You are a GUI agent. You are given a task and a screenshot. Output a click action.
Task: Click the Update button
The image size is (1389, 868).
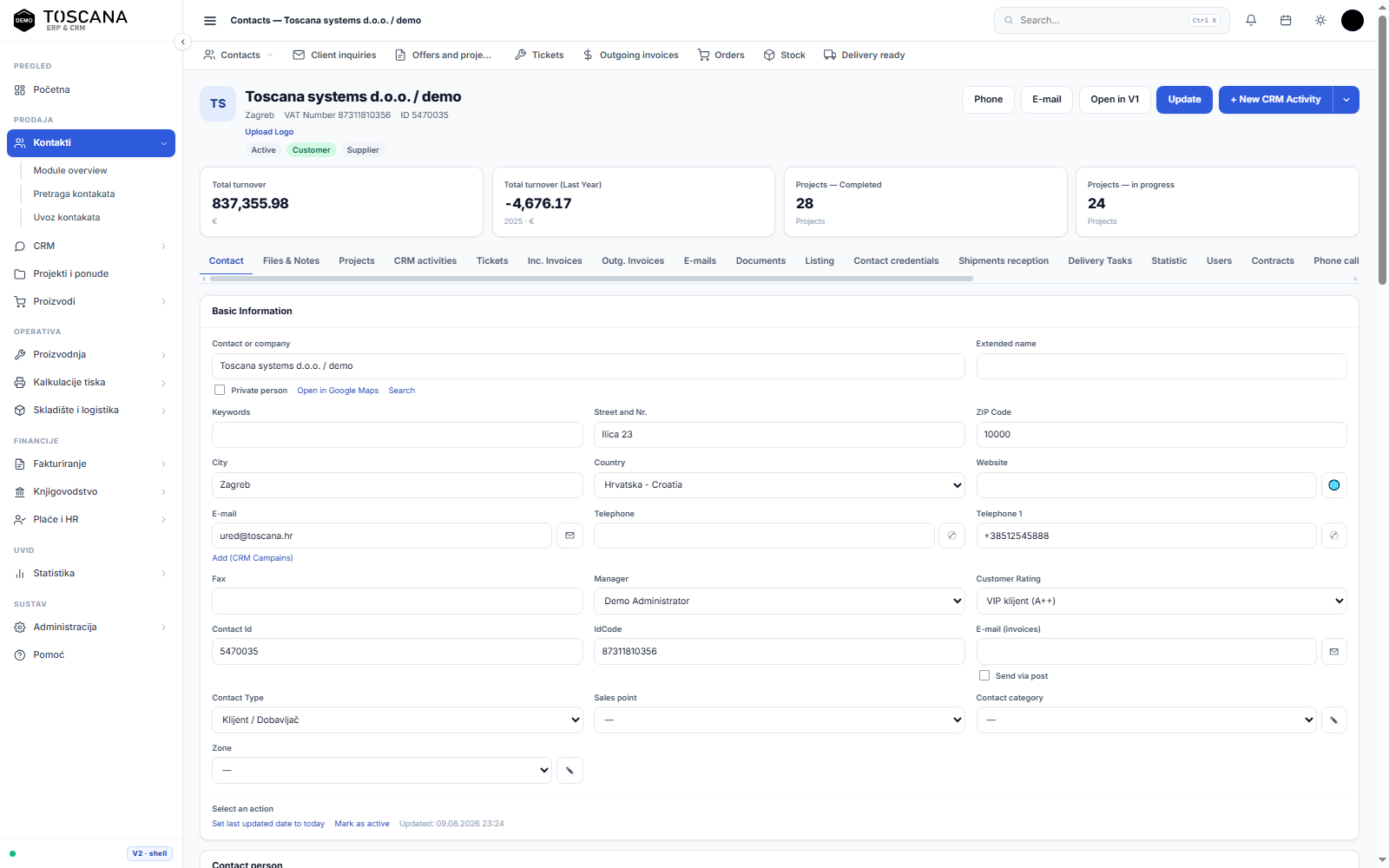click(x=1184, y=99)
